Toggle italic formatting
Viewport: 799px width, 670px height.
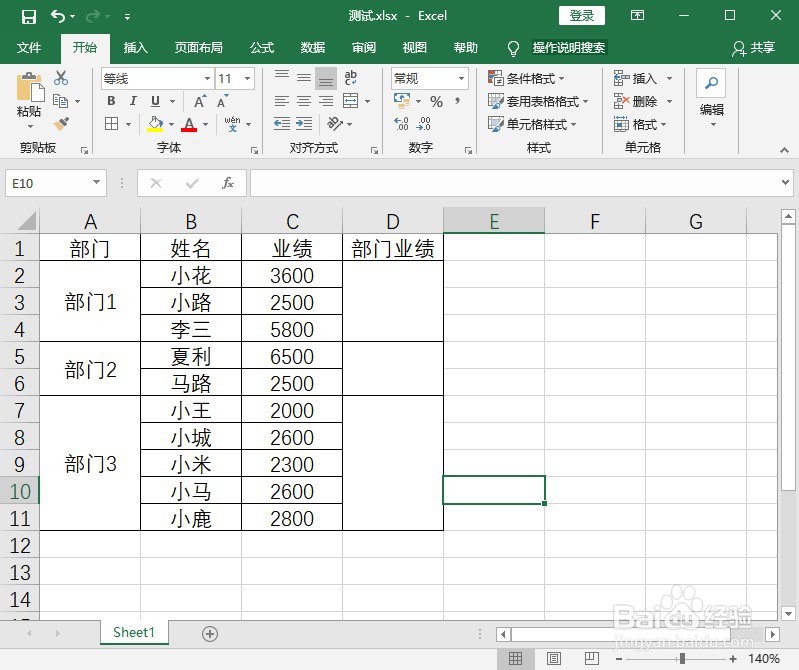(x=133, y=101)
